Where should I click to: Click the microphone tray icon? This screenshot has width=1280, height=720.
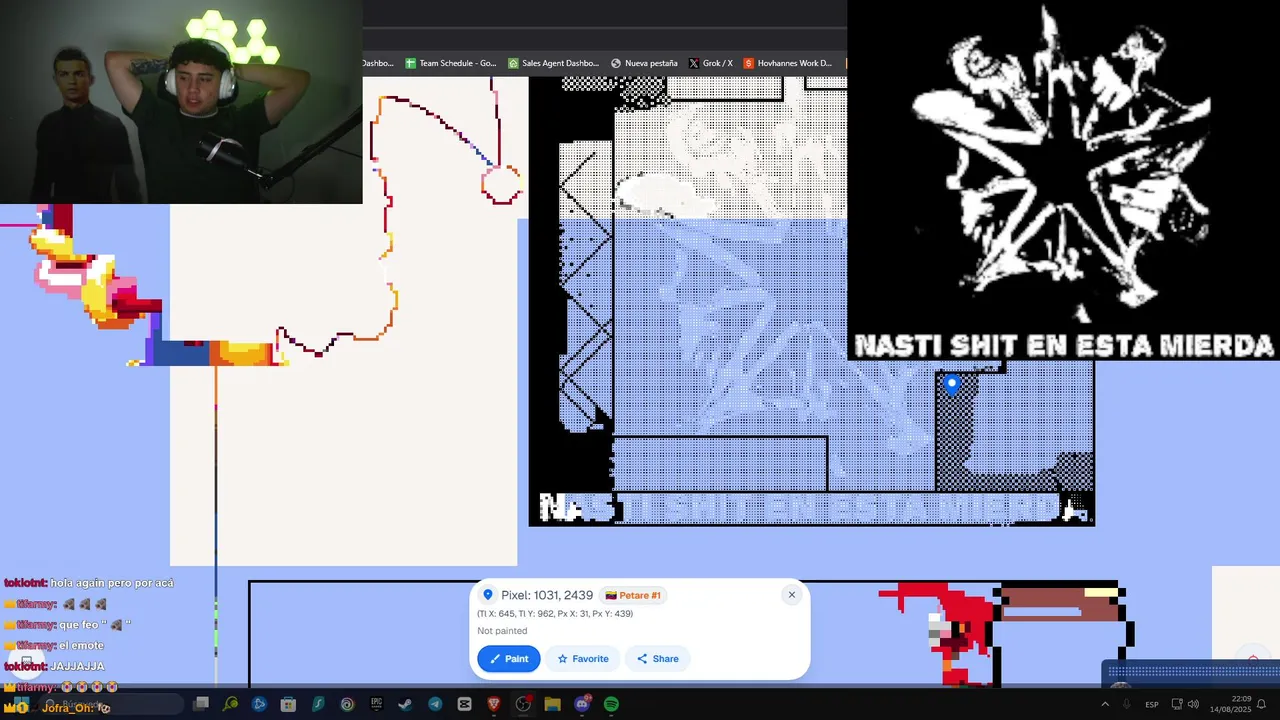(1127, 704)
